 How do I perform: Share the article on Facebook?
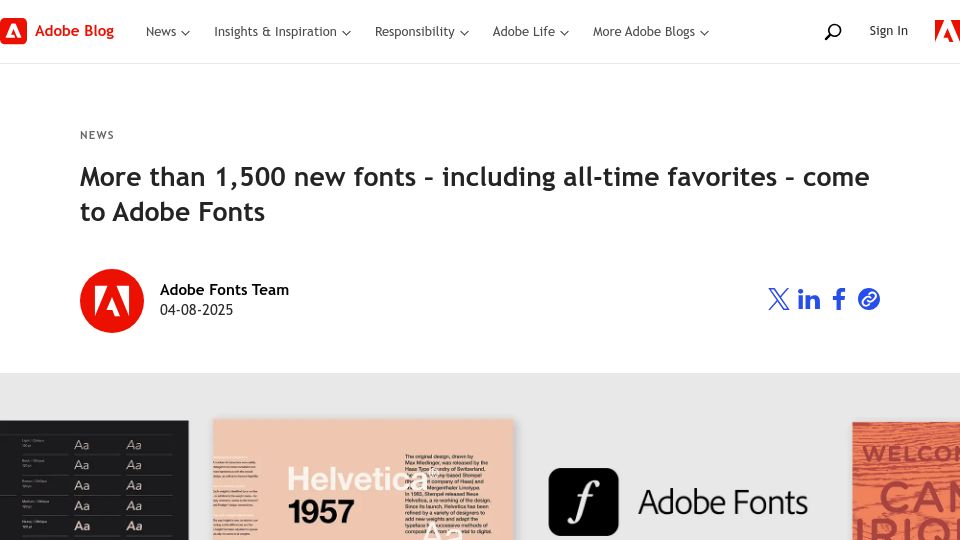[839, 299]
